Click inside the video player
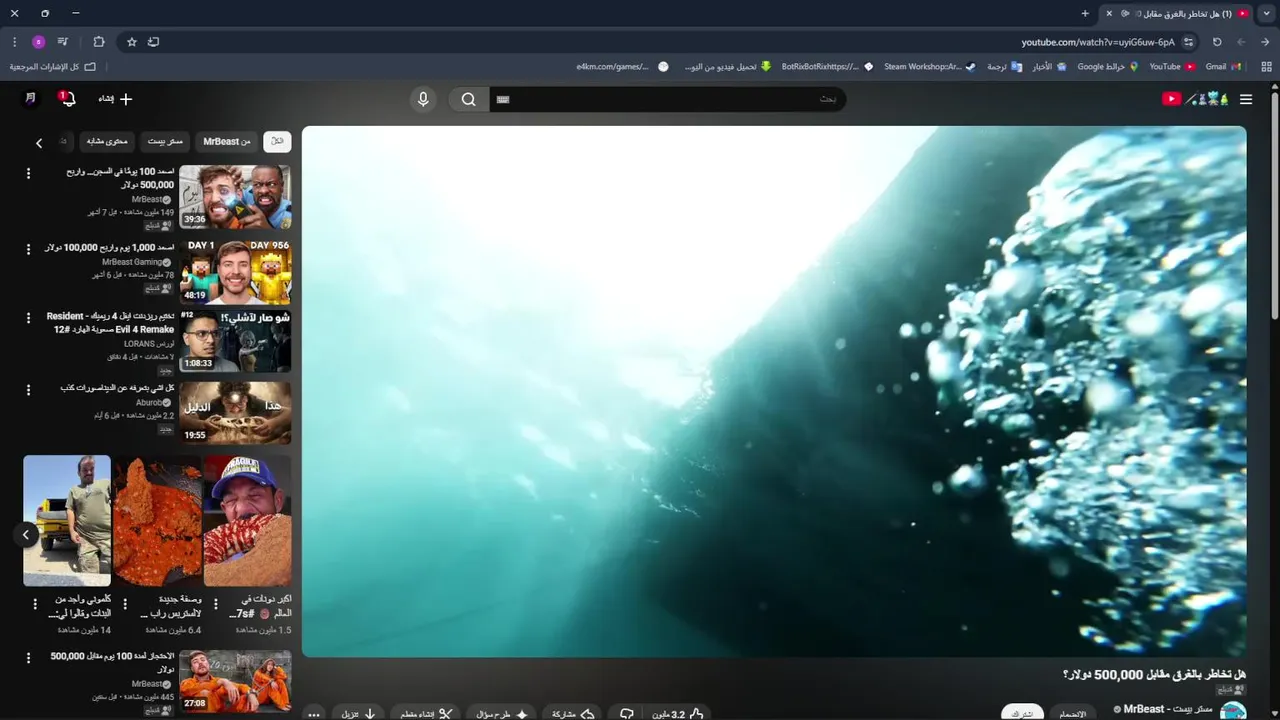 (774, 391)
